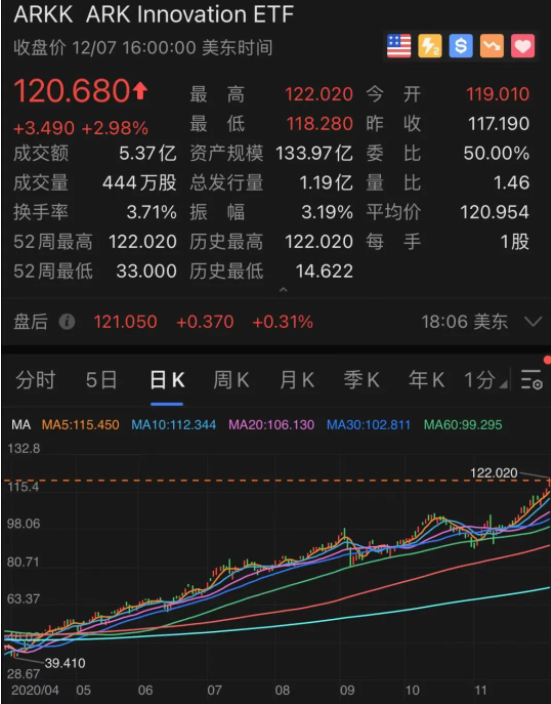Tap the 52周最低 value 33.000

(146, 271)
